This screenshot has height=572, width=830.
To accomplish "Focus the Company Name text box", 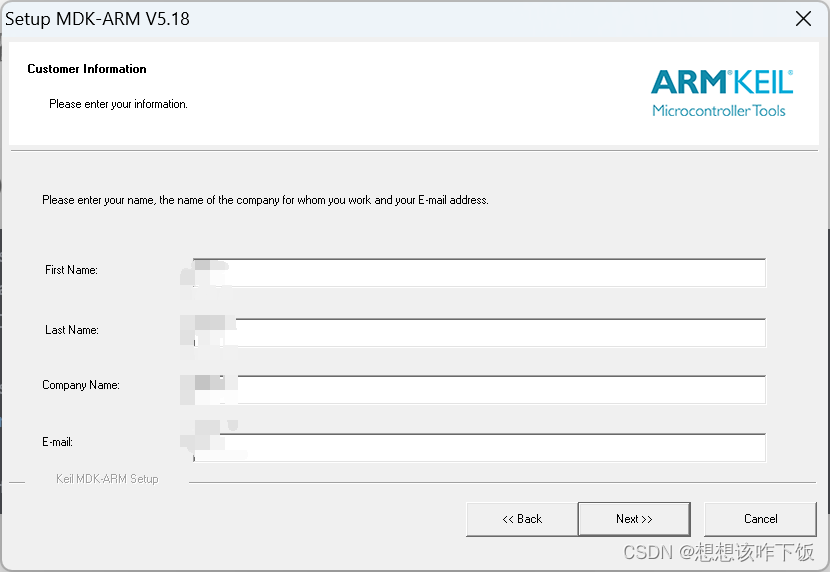I will (x=479, y=389).
